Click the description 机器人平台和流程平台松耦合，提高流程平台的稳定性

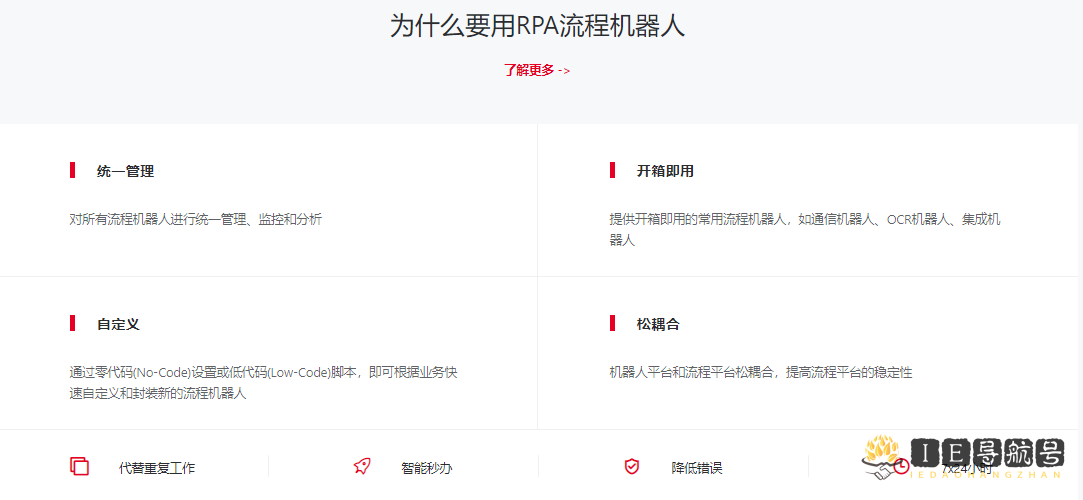pos(760,372)
